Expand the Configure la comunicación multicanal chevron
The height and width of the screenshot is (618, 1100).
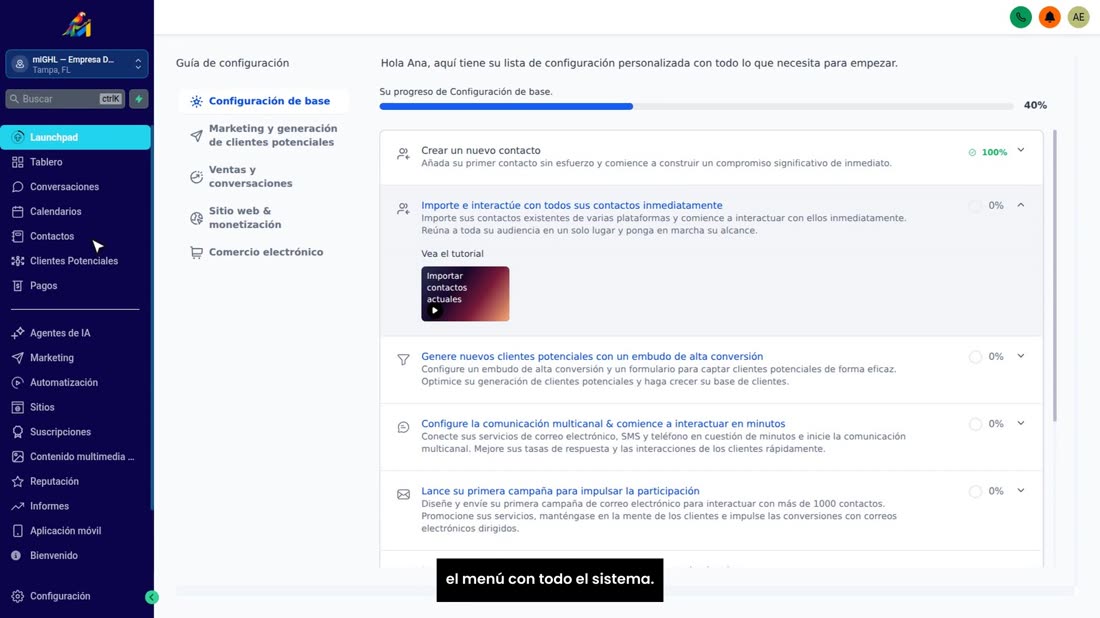1021,424
